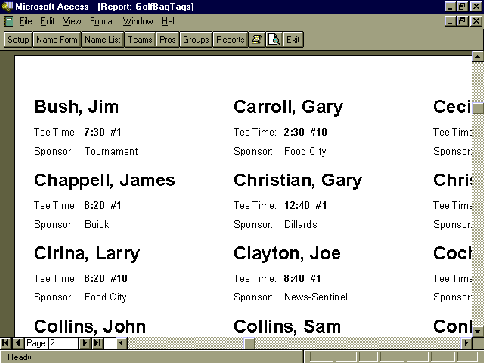Image resolution: width=484 pixels, height=363 pixels.
Task: Click the Microsoft Access title bar icon
Action: point(7,6)
